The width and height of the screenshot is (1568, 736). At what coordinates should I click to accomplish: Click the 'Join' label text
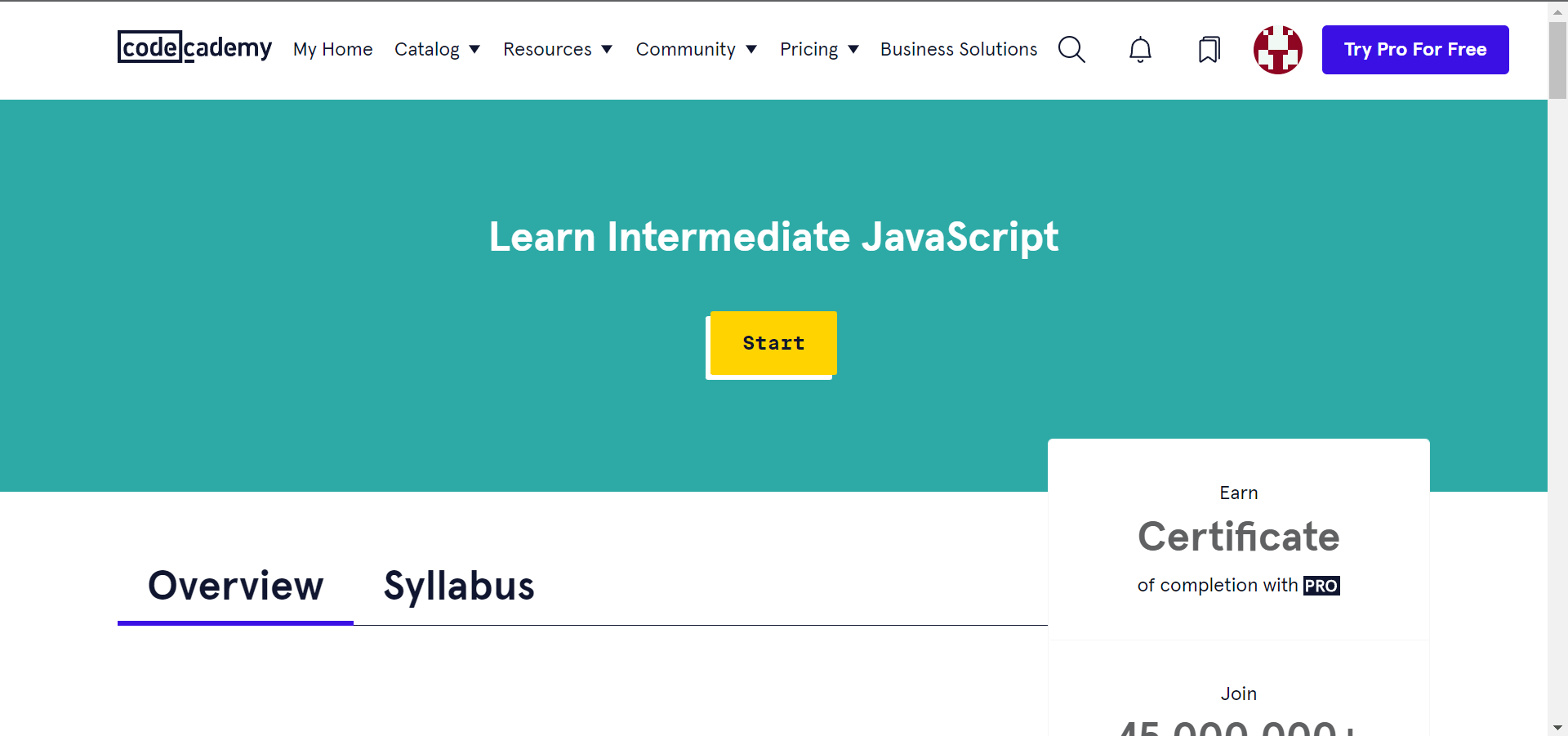click(x=1239, y=694)
